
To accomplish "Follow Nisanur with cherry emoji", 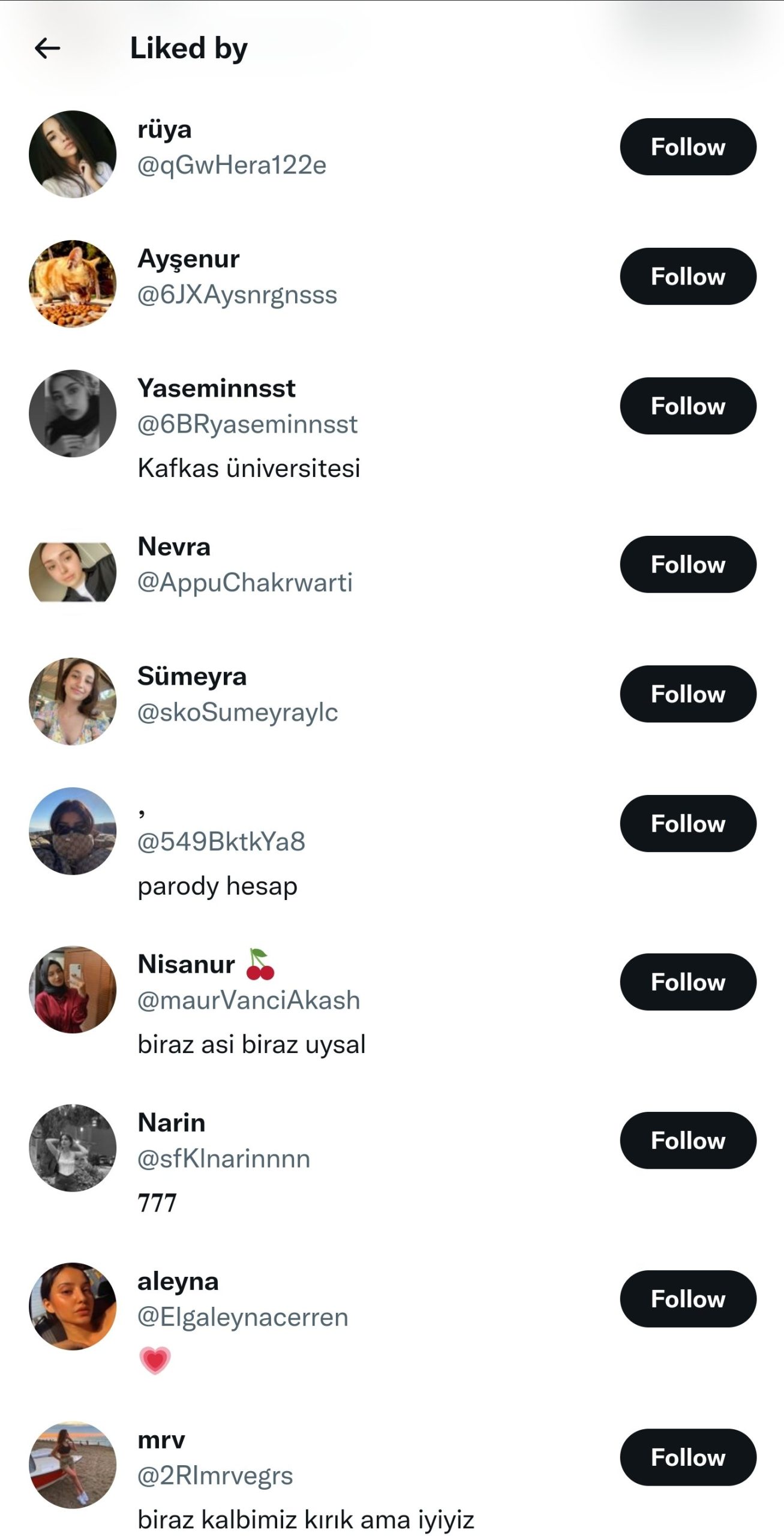I will pyautogui.click(x=688, y=982).
